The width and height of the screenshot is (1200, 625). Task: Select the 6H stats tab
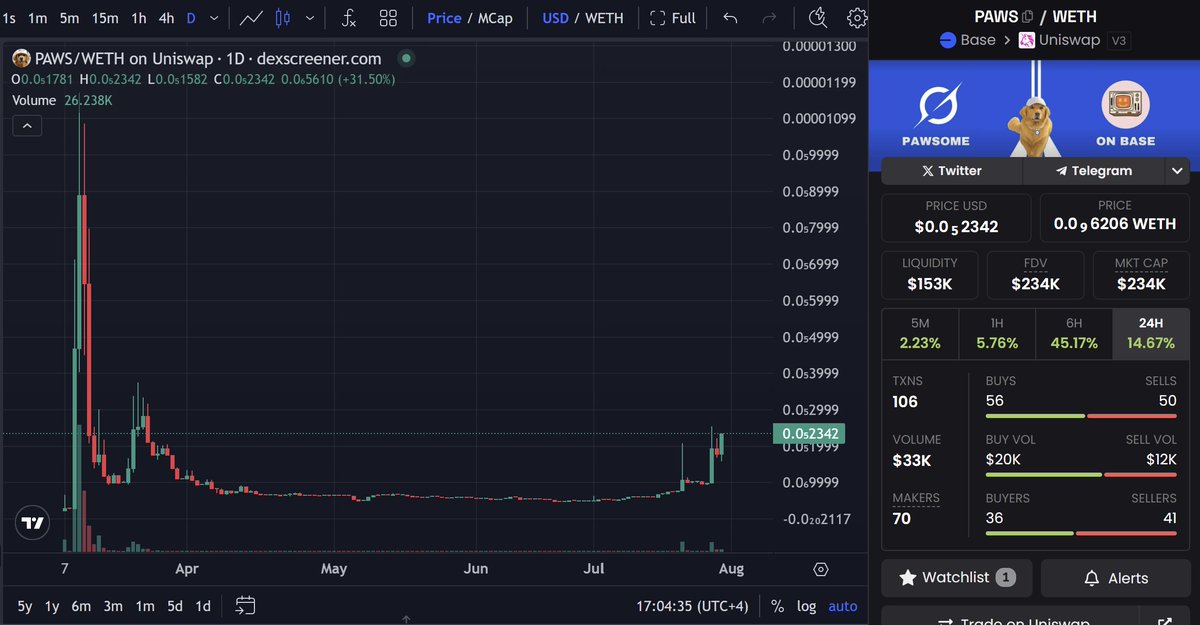point(1074,334)
